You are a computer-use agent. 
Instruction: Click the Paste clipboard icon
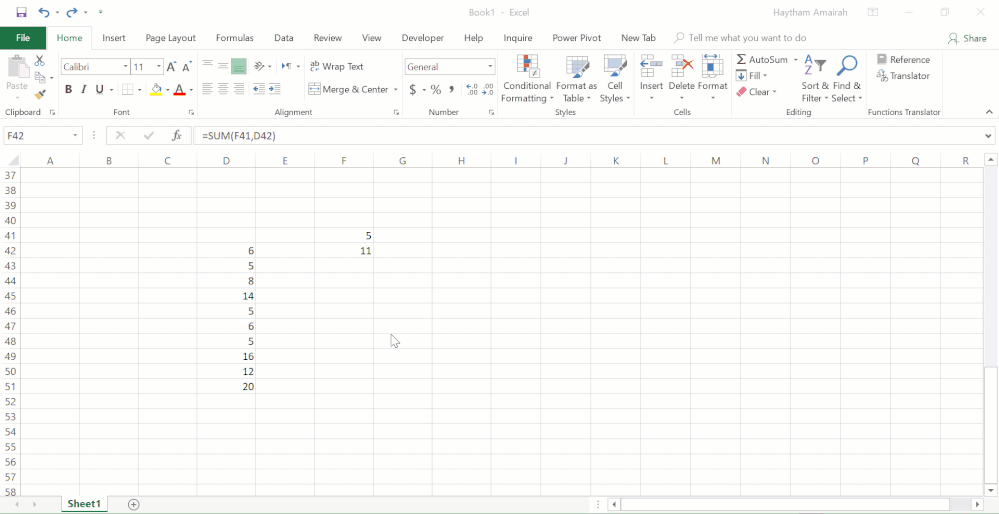coord(17,66)
